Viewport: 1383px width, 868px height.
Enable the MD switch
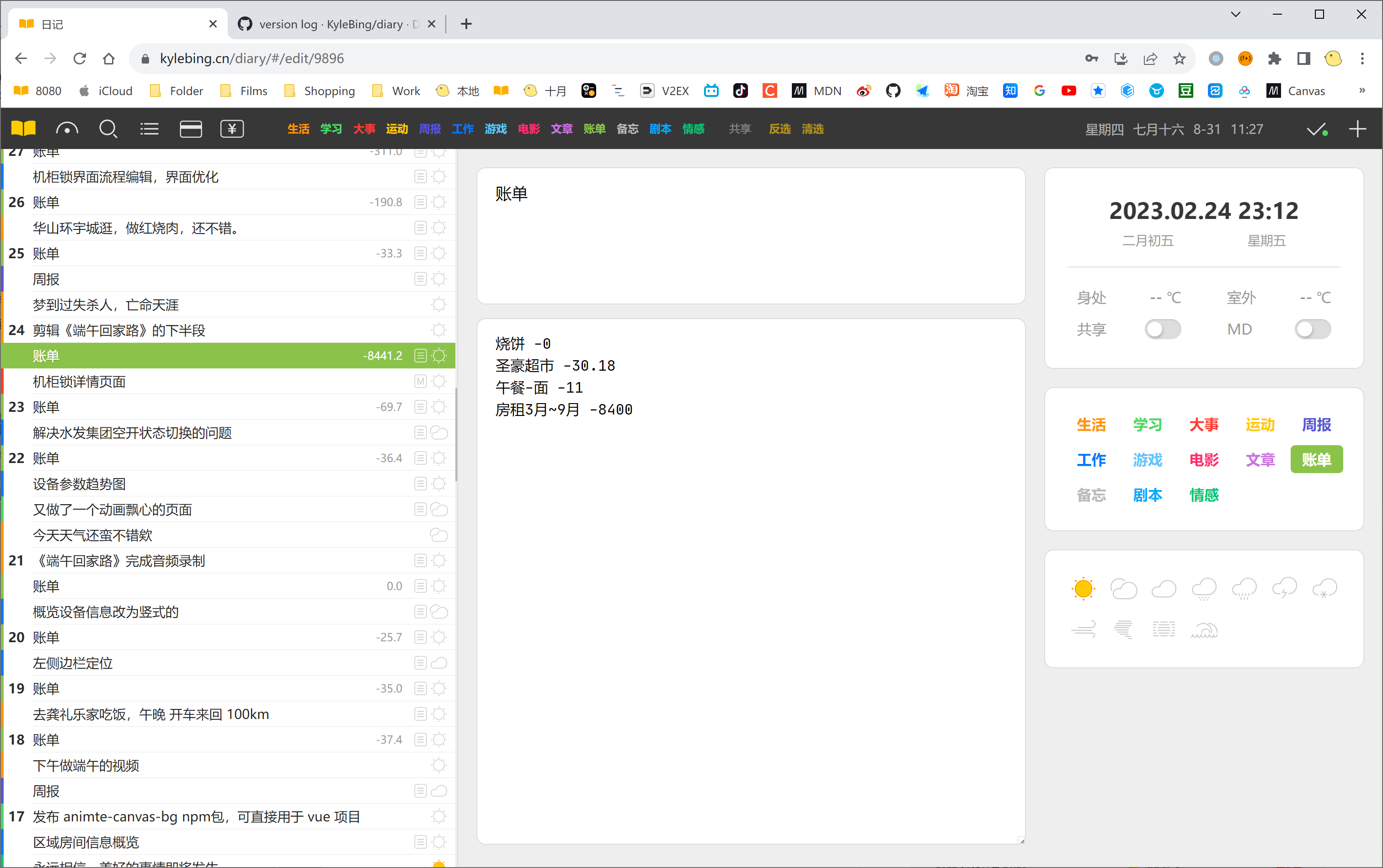pos(1313,329)
